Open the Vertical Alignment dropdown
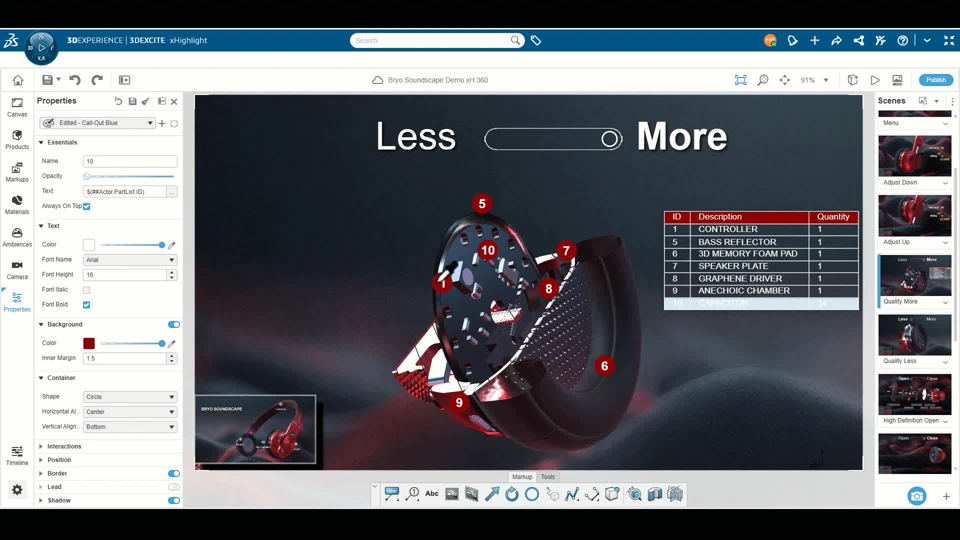Image resolution: width=960 pixels, height=540 pixels. (130, 427)
